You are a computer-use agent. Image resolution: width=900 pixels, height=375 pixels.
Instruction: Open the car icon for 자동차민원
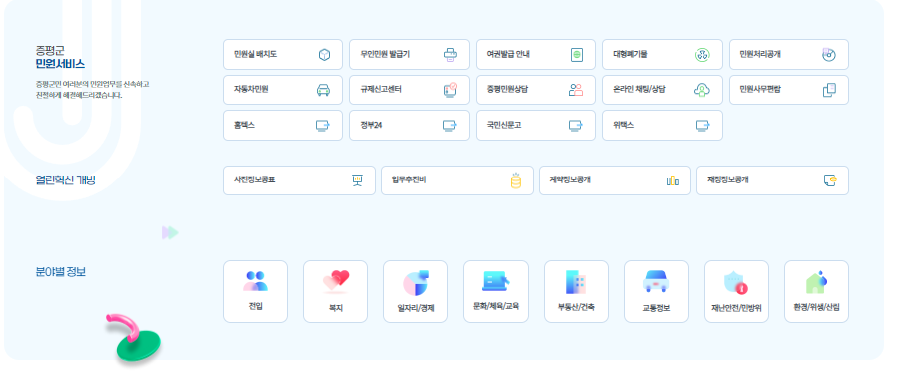tap(324, 90)
